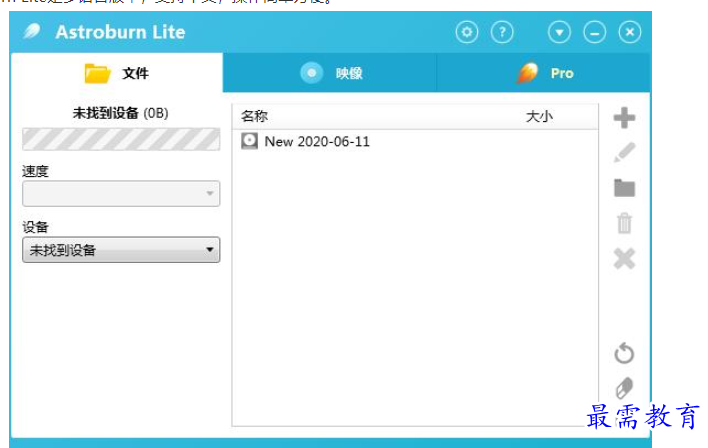Clear all items with the X icon

[x=624, y=258]
